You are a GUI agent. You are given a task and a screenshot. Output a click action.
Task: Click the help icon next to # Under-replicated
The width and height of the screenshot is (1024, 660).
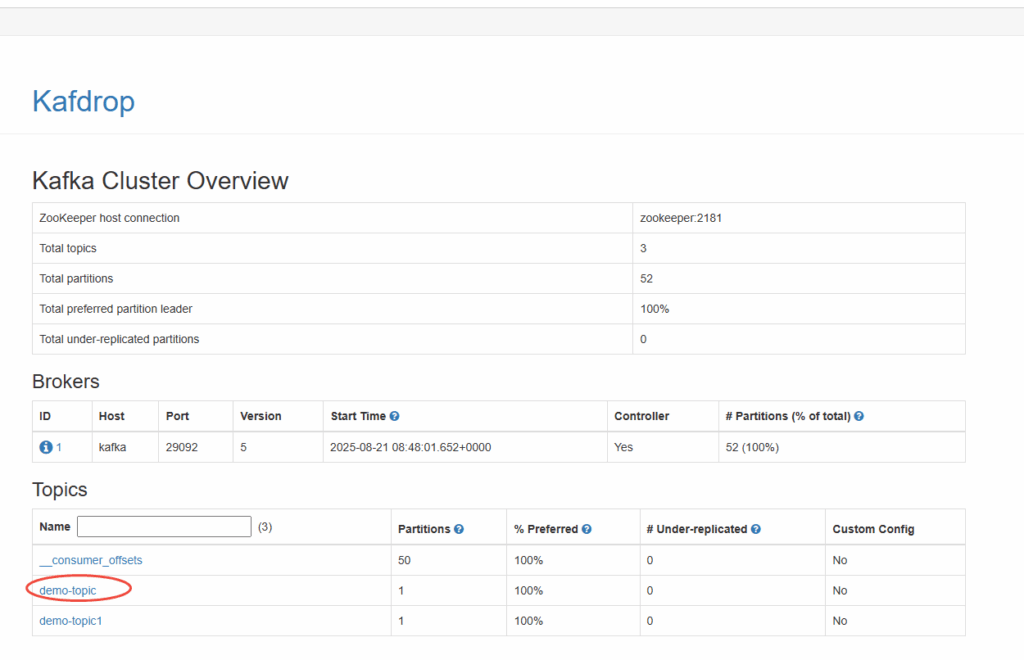[756, 529]
